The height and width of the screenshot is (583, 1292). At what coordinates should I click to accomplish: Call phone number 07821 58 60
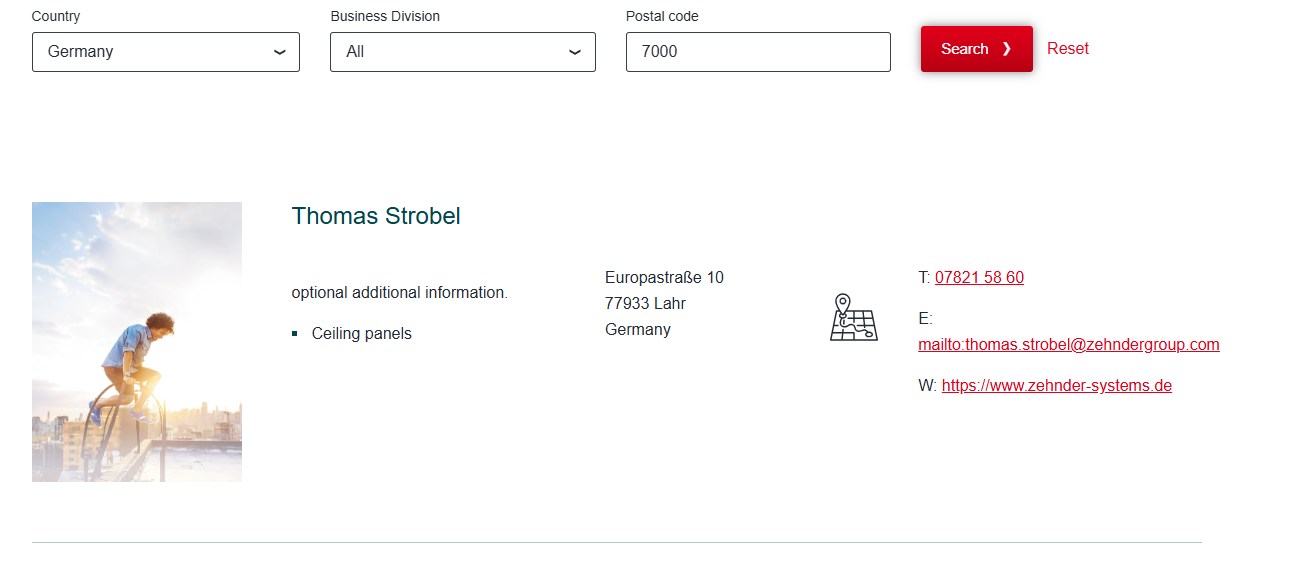(x=979, y=278)
